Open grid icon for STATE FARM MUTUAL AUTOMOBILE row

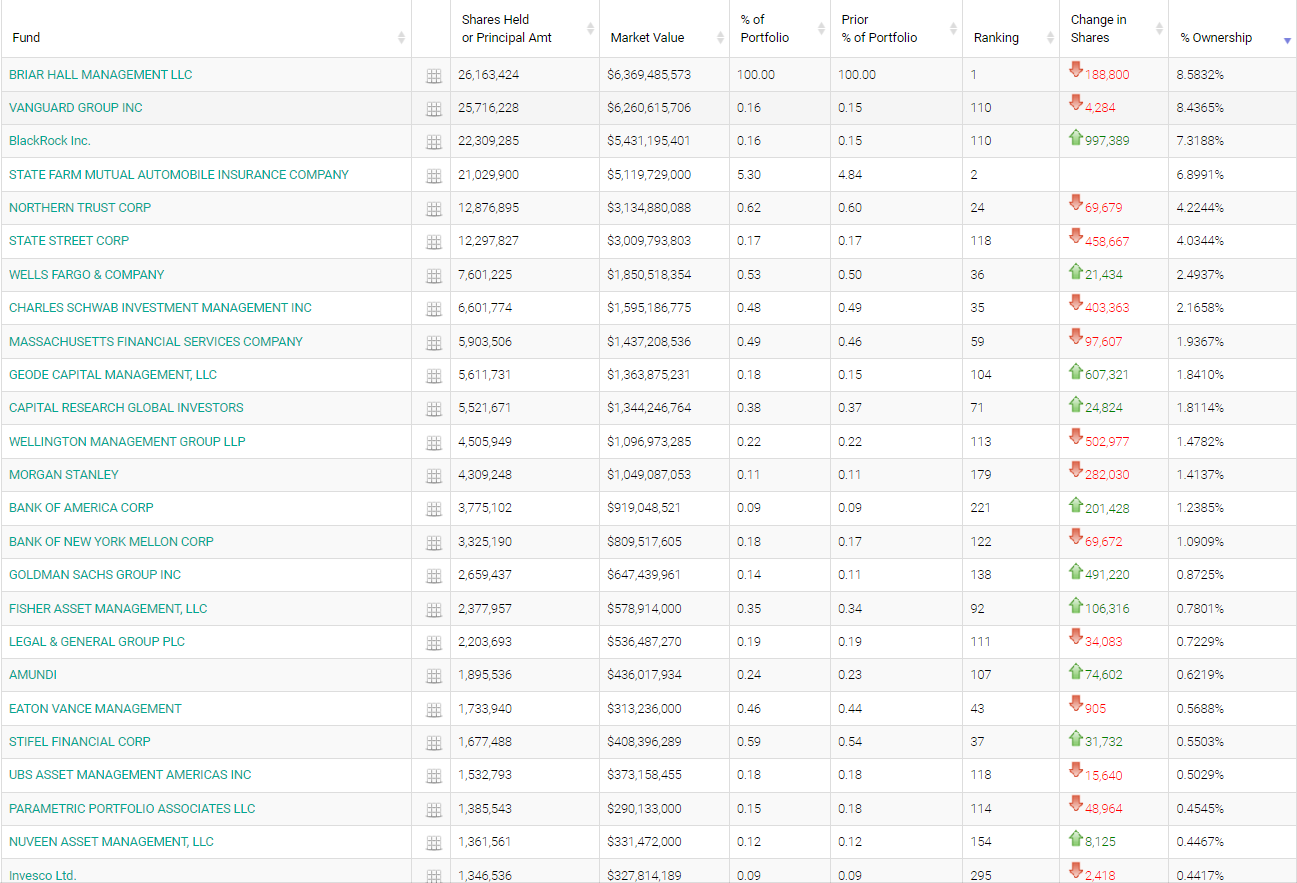[x=433, y=176]
